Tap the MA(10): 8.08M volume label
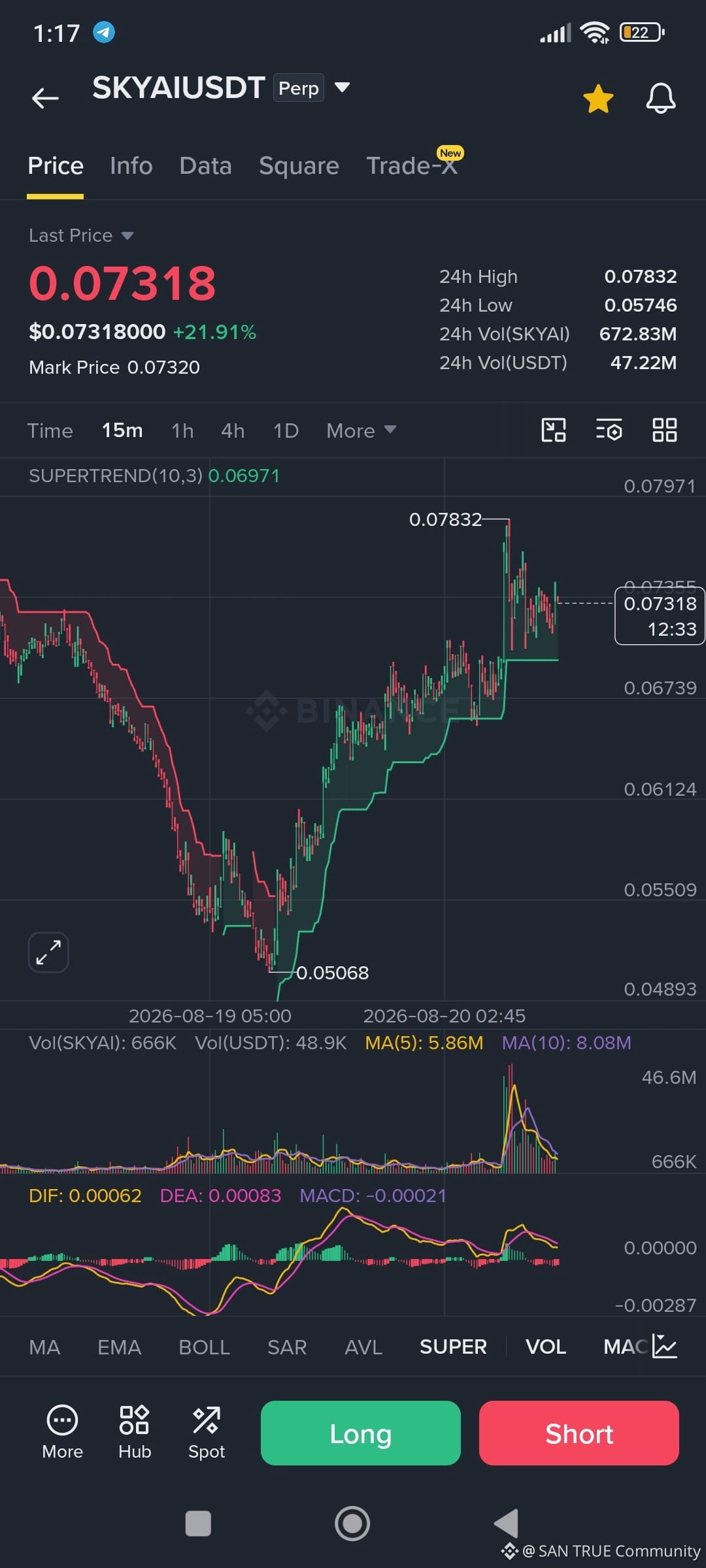Screen dimensions: 706x1568 (x=567, y=1043)
